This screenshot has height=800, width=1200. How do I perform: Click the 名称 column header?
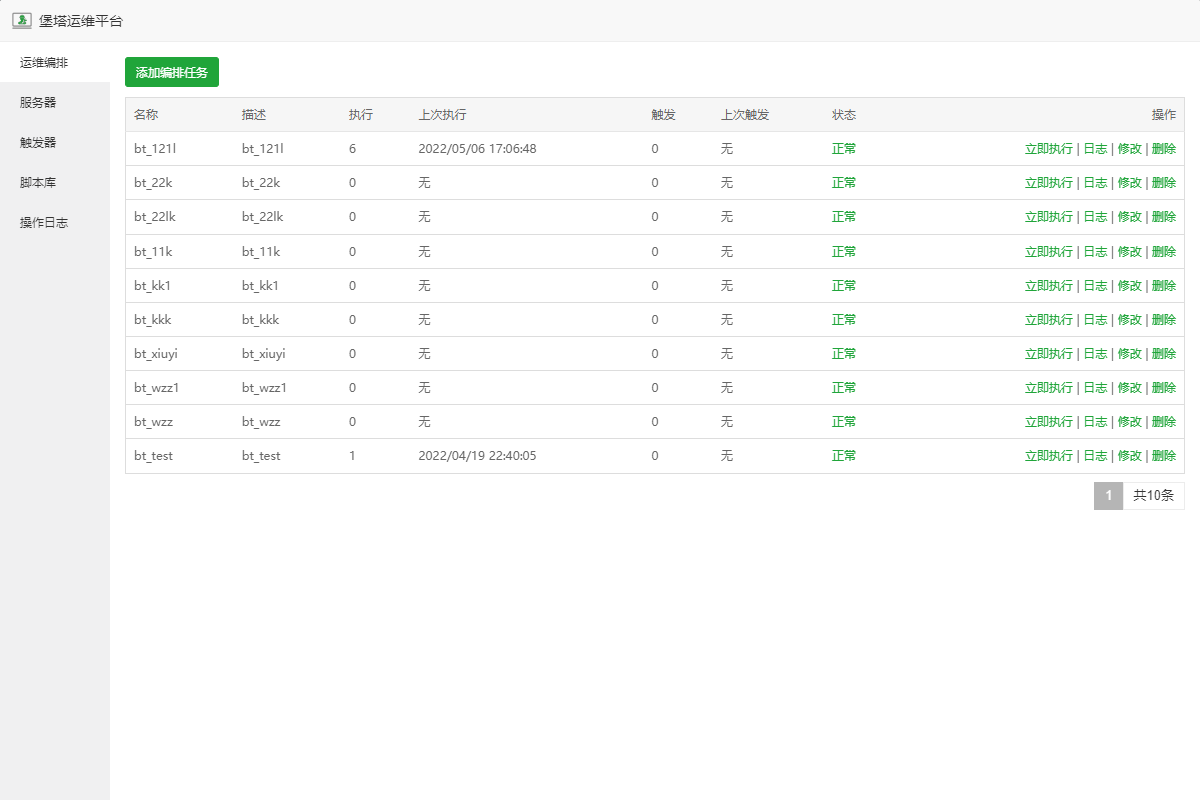(x=146, y=115)
